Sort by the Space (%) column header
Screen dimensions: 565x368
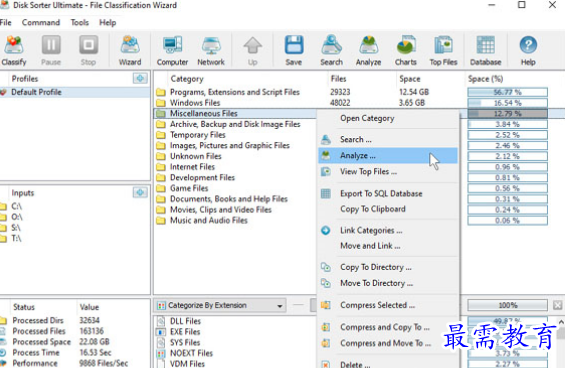(485, 79)
